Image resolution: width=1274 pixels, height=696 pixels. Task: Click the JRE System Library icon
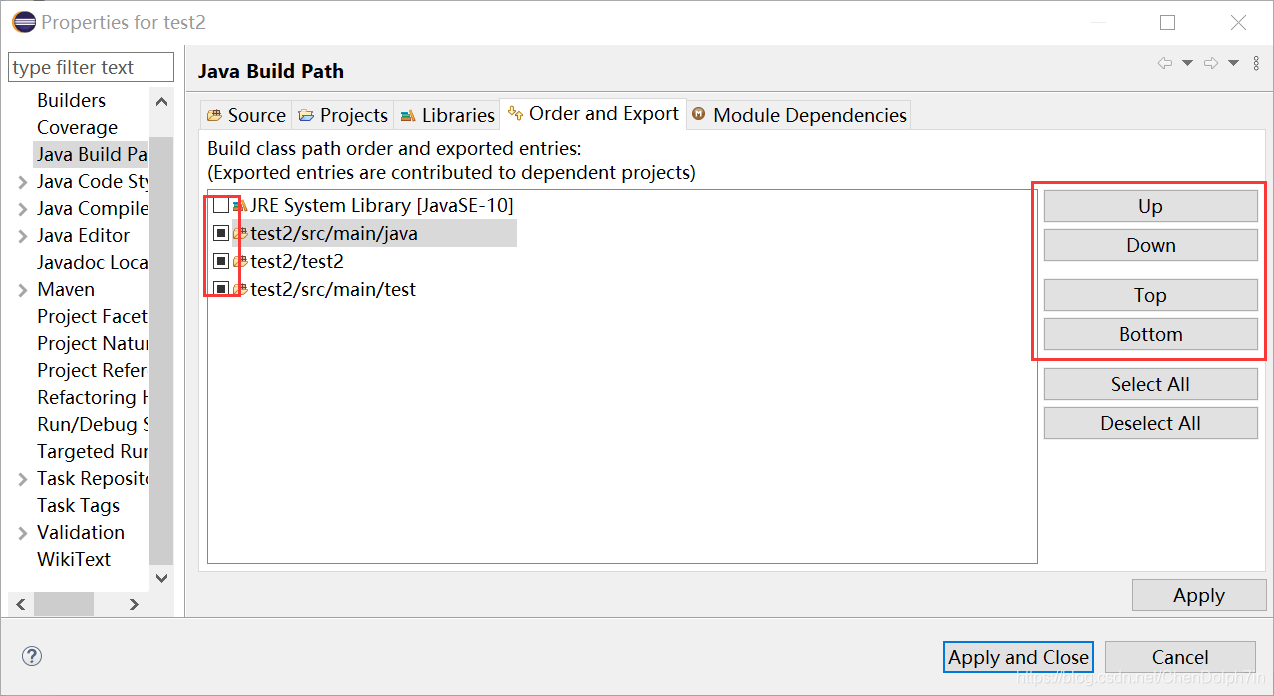point(237,205)
